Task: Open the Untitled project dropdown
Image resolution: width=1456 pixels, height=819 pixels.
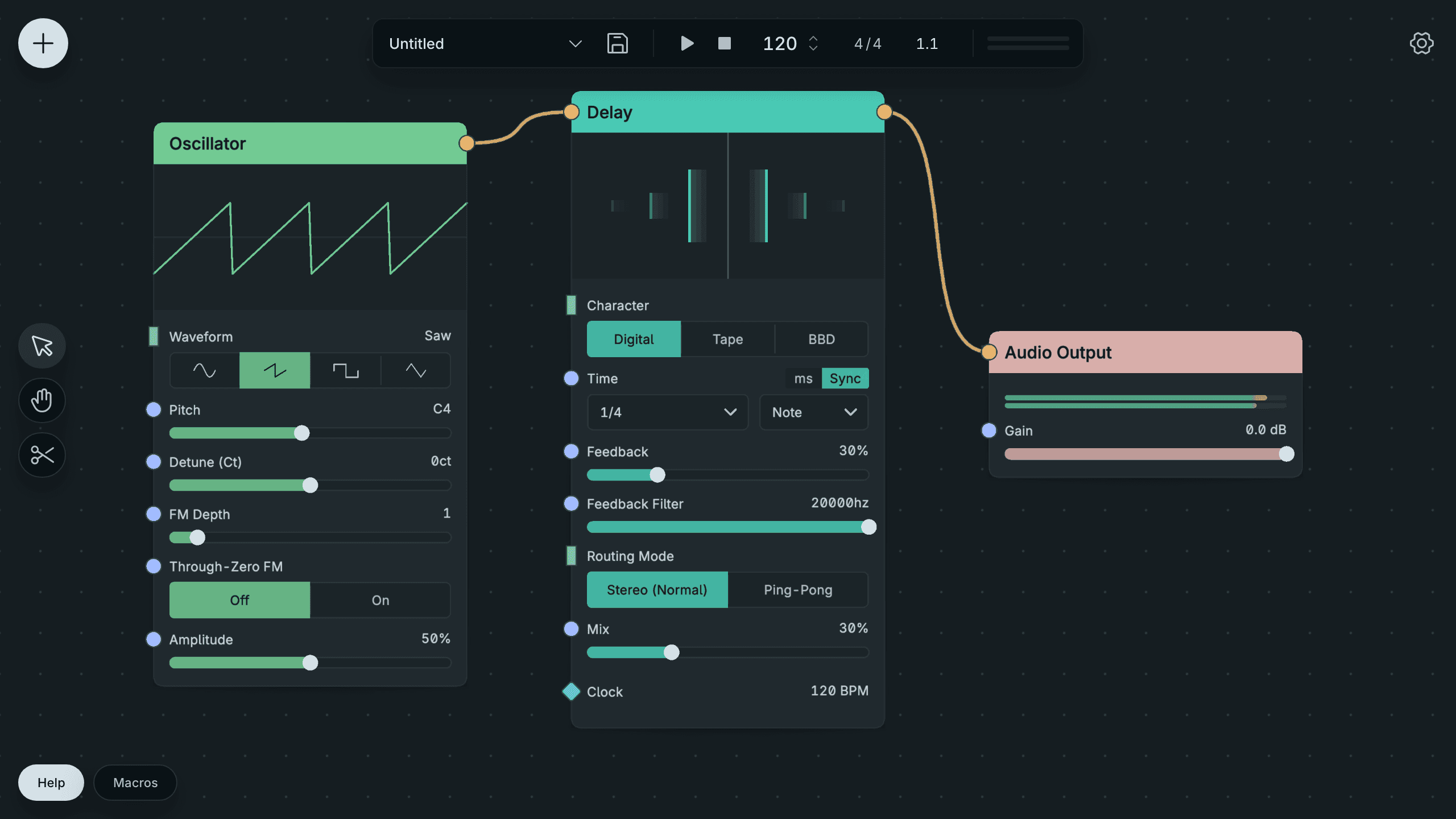Action: 485,43
